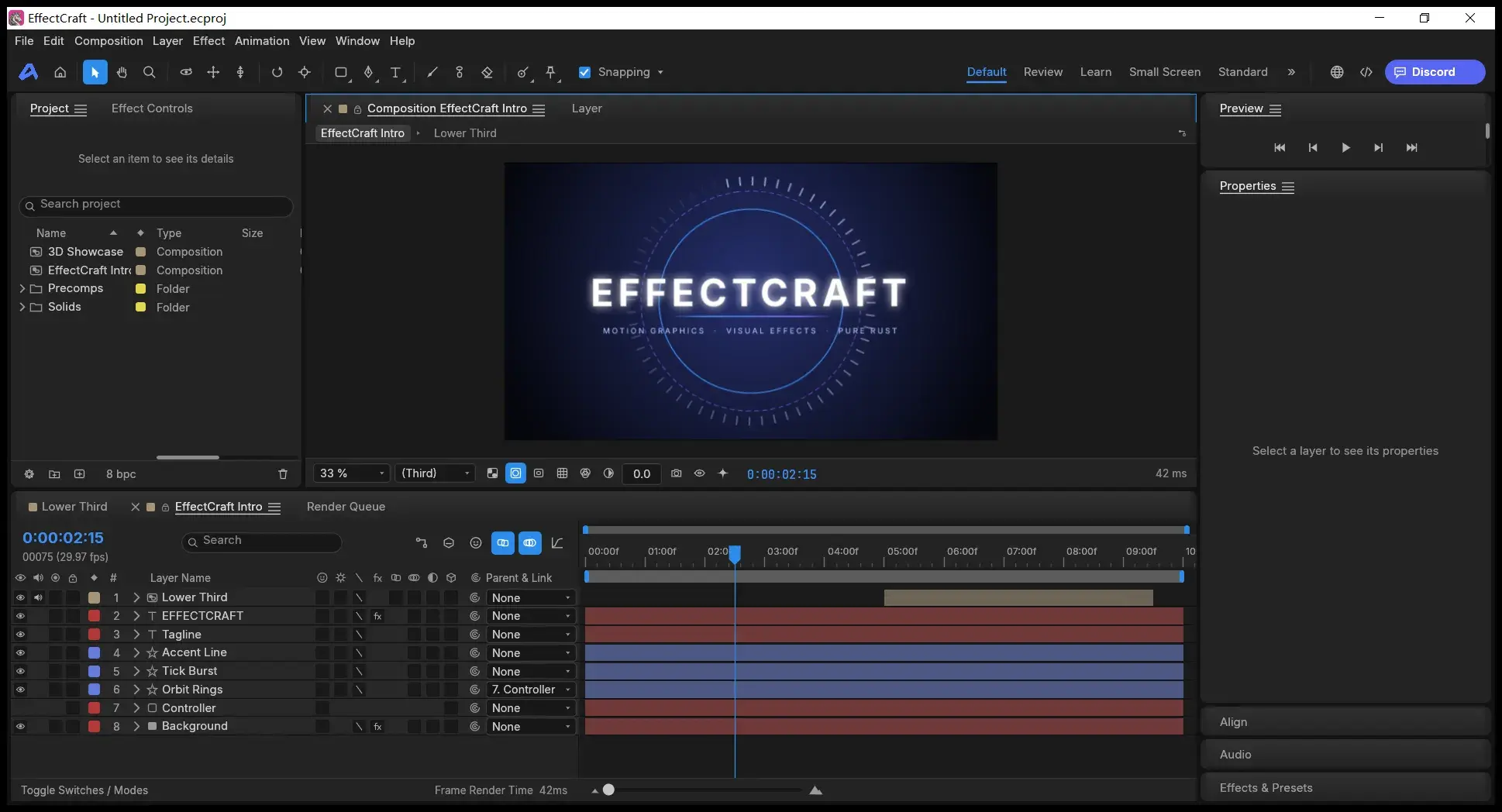Delete selected project item with trash icon
This screenshot has height=812, width=1502.
click(283, 474)
